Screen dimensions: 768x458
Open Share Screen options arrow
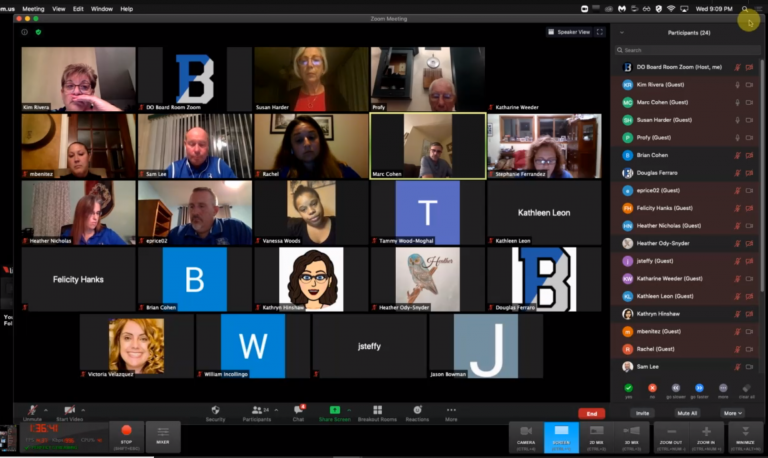(349, 410)
